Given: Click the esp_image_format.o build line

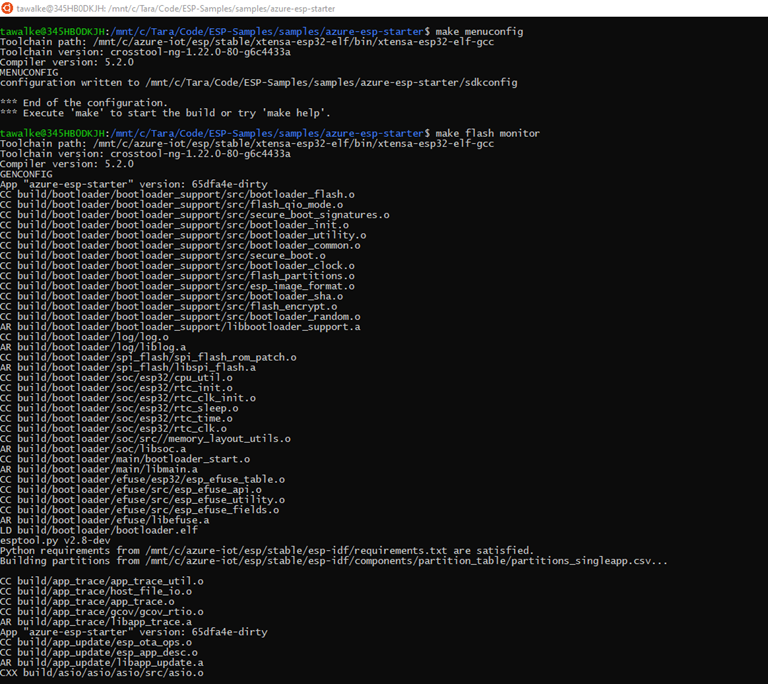Looking at the screenshot, I should [177, 286].
